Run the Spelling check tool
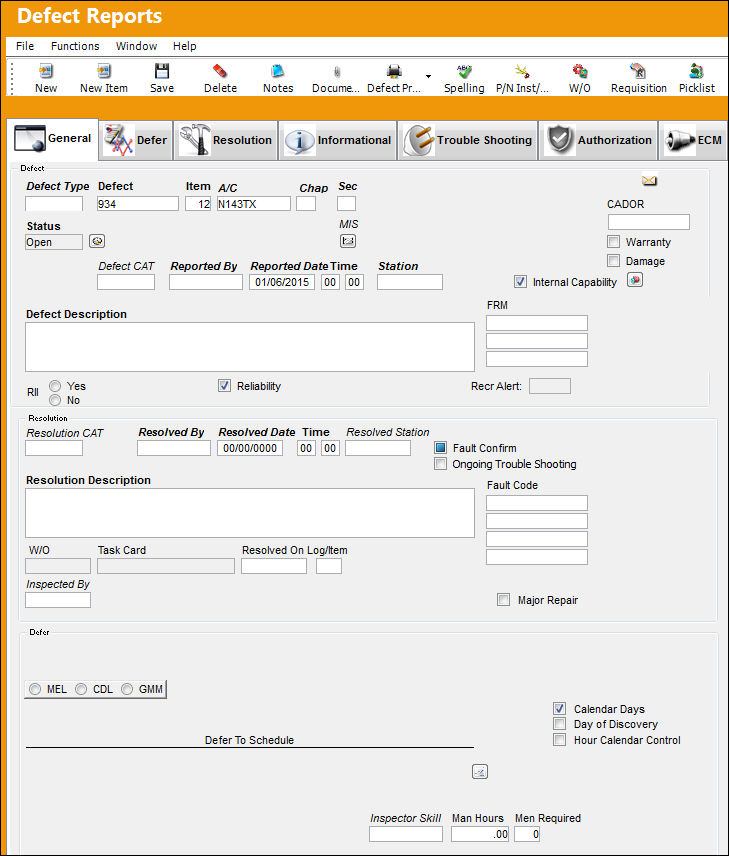The width and height of the screenshot is (729, 856). pyautogui.click(x=464, y=71)
